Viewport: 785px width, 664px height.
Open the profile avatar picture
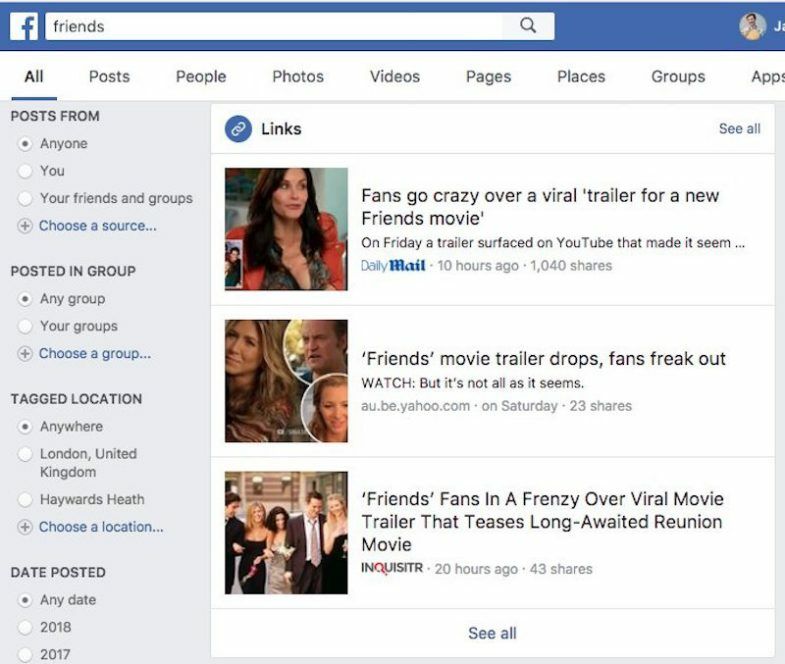[x=752, y=26]
